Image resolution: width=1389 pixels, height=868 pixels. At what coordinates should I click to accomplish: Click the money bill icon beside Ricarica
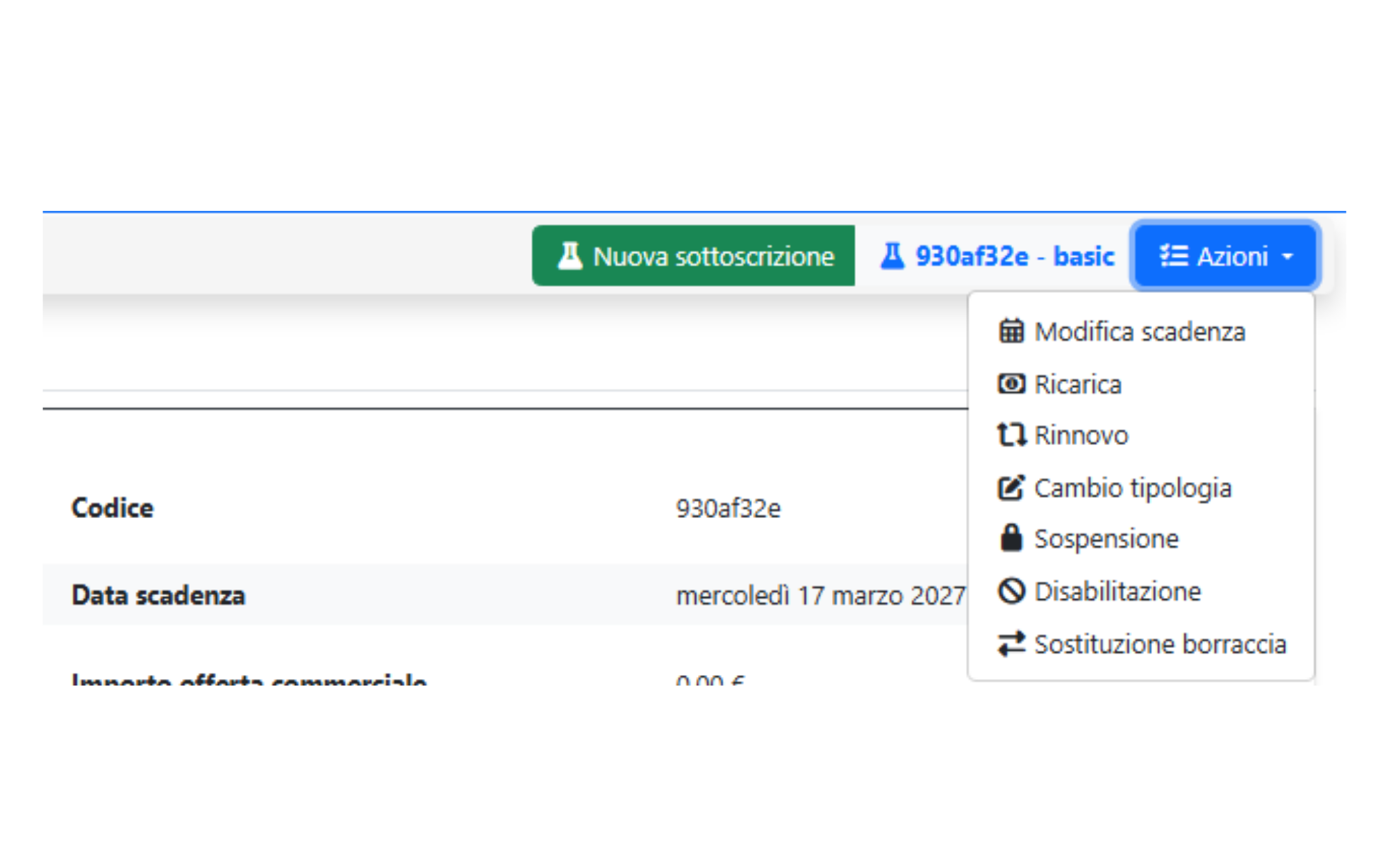[1011, 384]
